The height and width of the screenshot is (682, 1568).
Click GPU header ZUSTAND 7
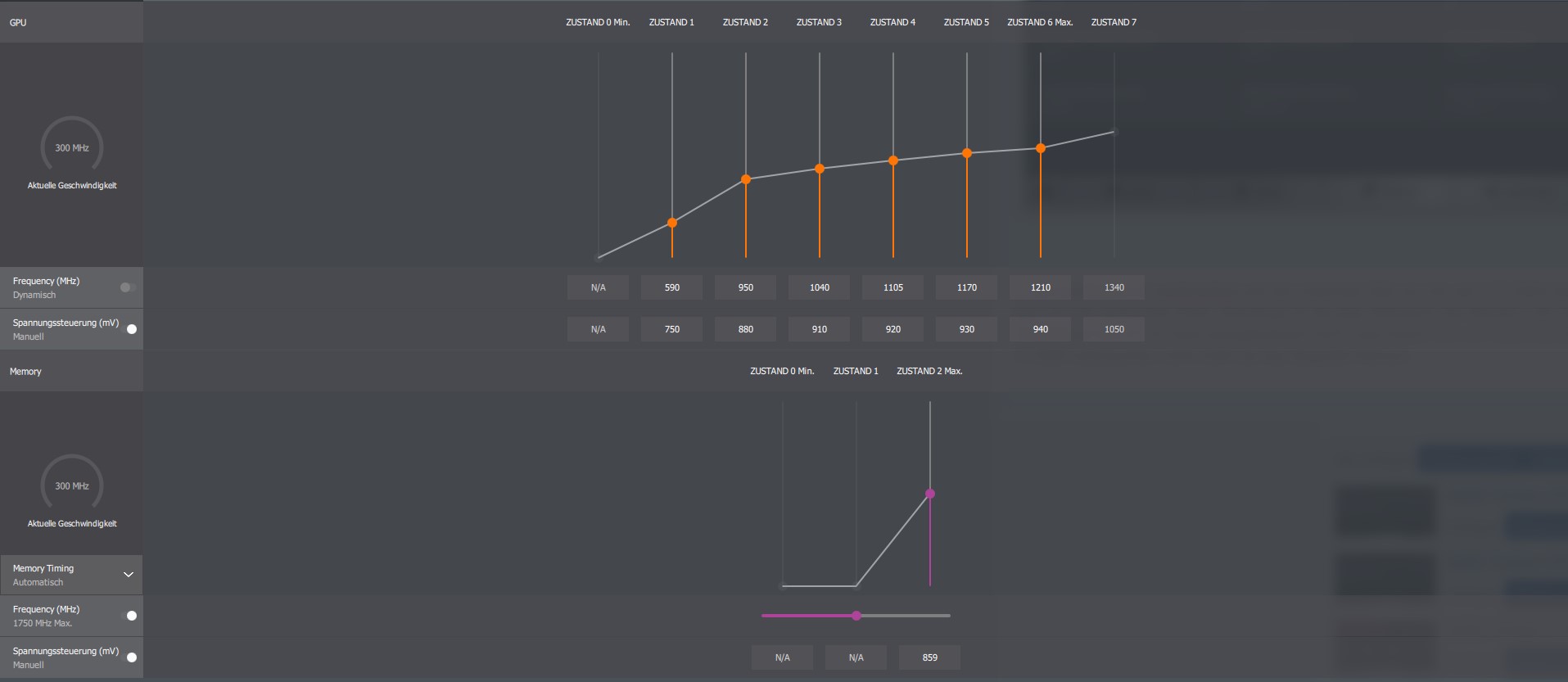pos(1114,22)
